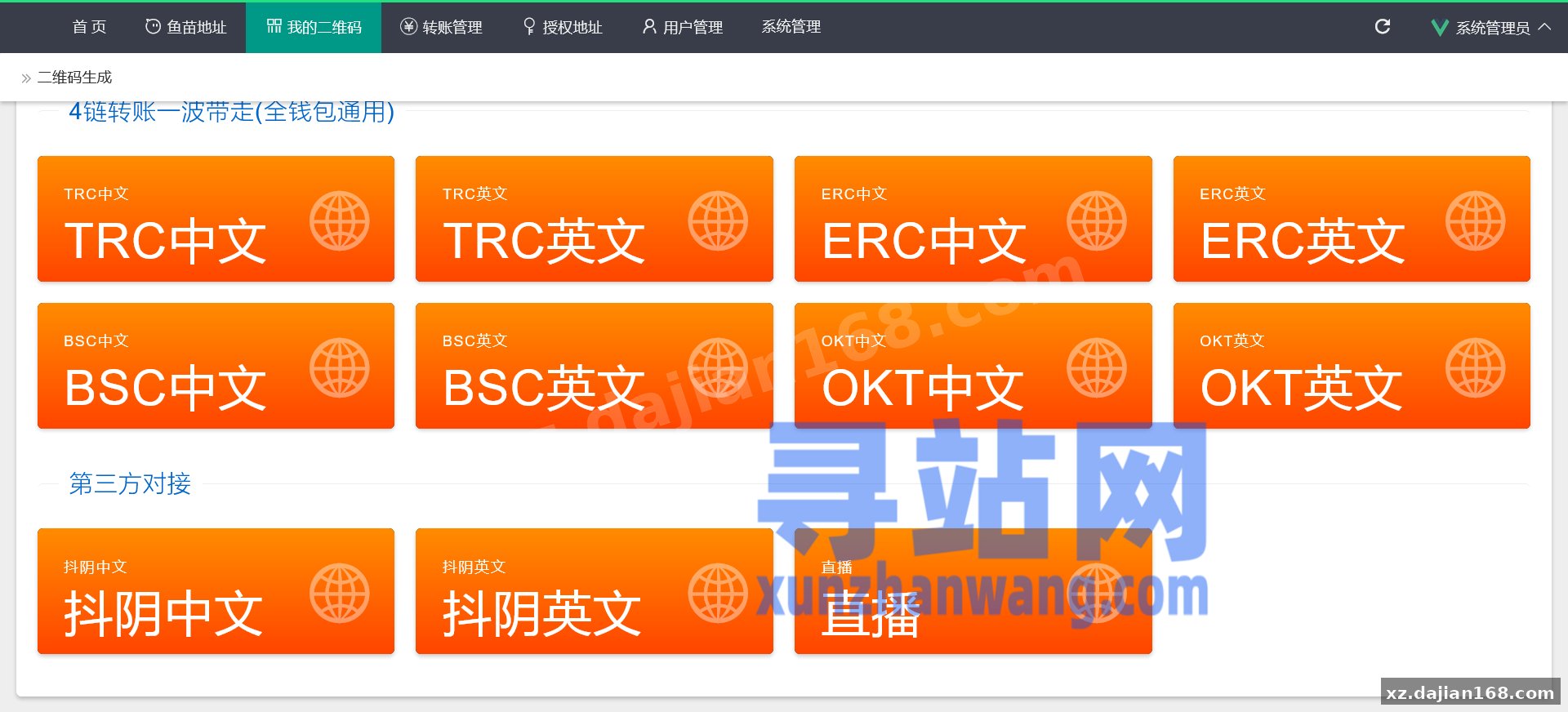The width and height of the screenshot is (1568, 712).
Task: Click the refresh icon in top bar
Action: (x=1383, y=27)
